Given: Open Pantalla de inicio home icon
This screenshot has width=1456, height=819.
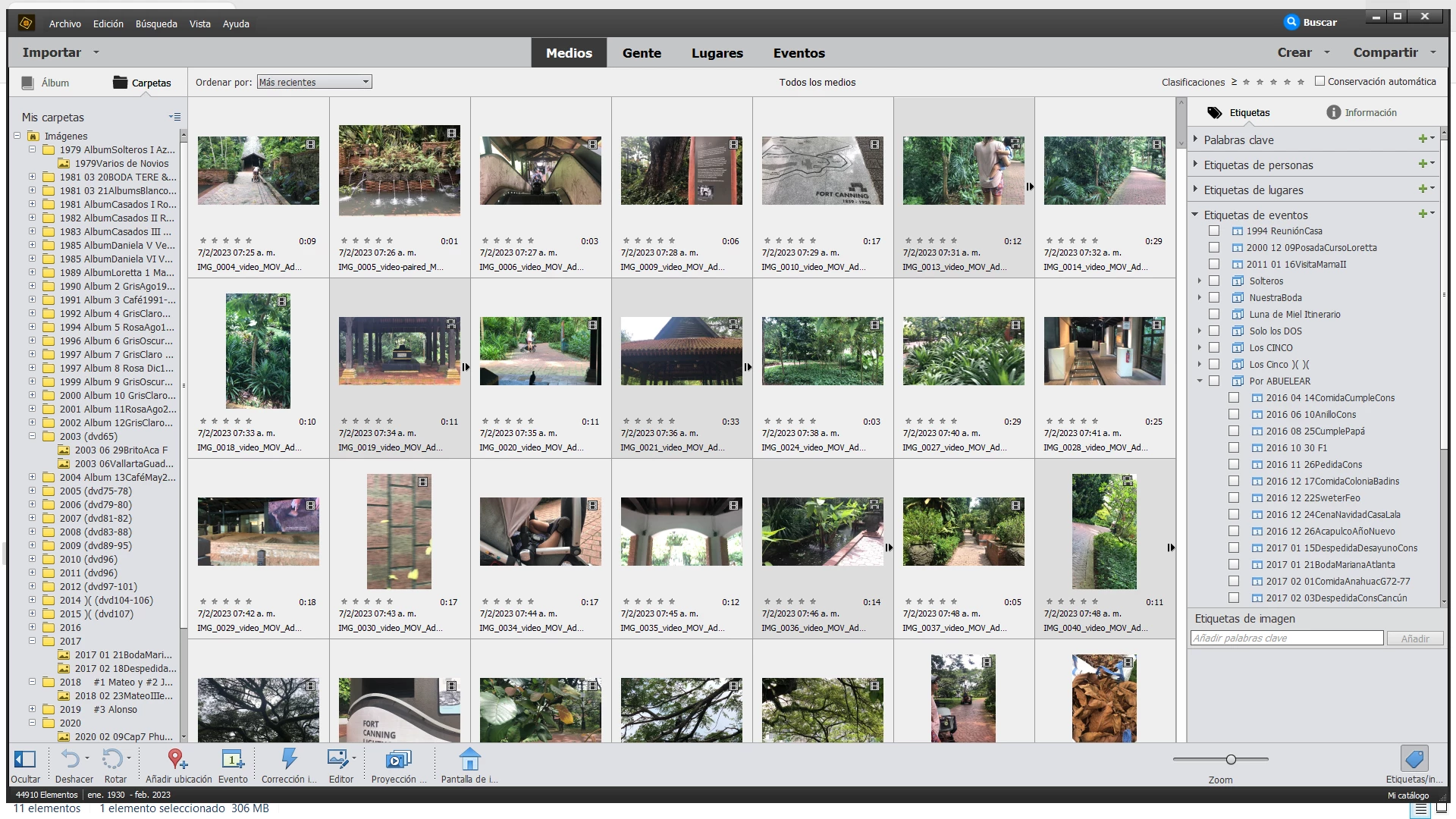Looking at the screenshot, I should pyautogui.click(x=469, y=759).
